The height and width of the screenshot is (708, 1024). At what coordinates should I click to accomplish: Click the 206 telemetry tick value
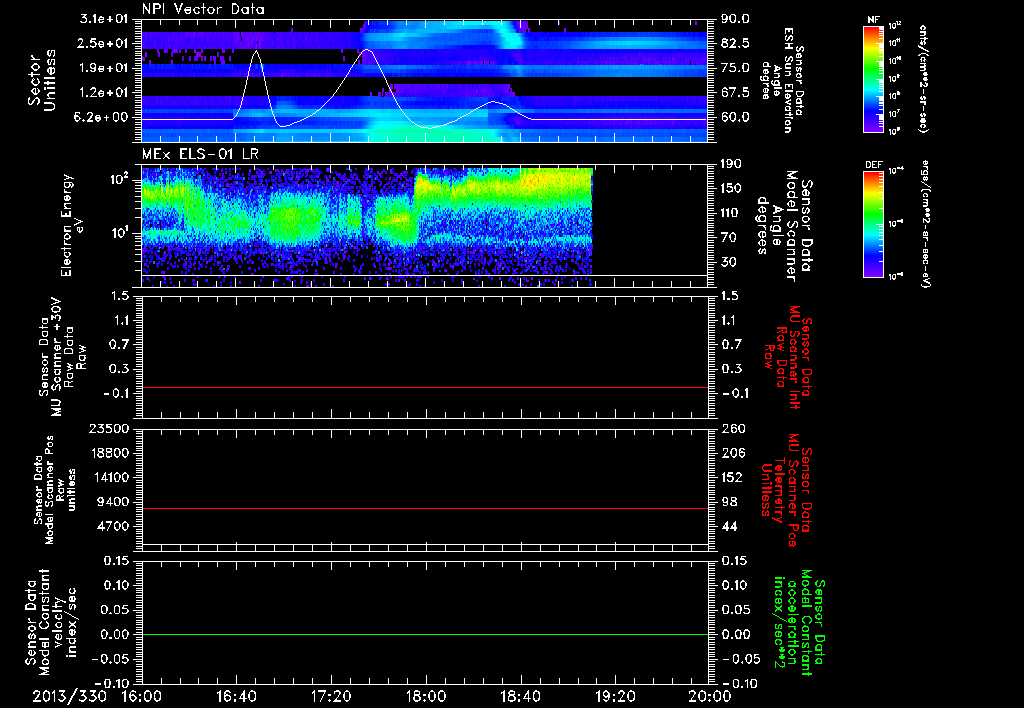733,453
